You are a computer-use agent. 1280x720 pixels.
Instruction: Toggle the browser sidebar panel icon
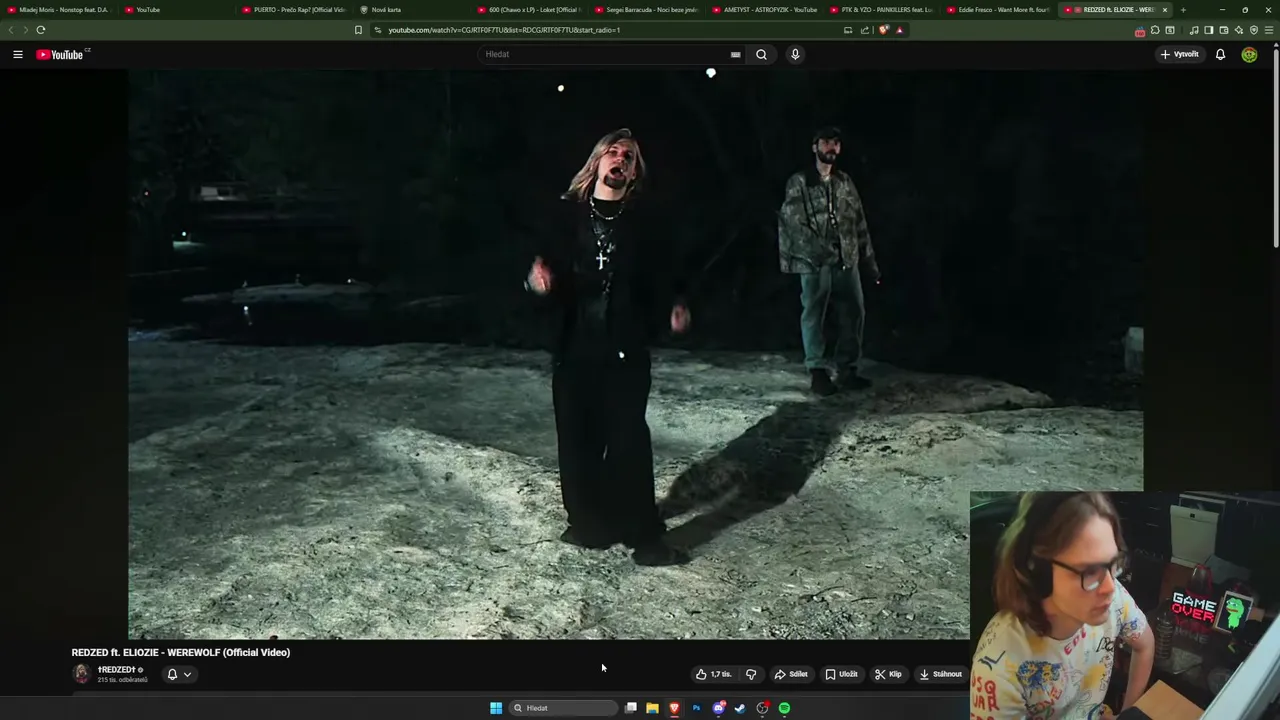point(1208,30)
